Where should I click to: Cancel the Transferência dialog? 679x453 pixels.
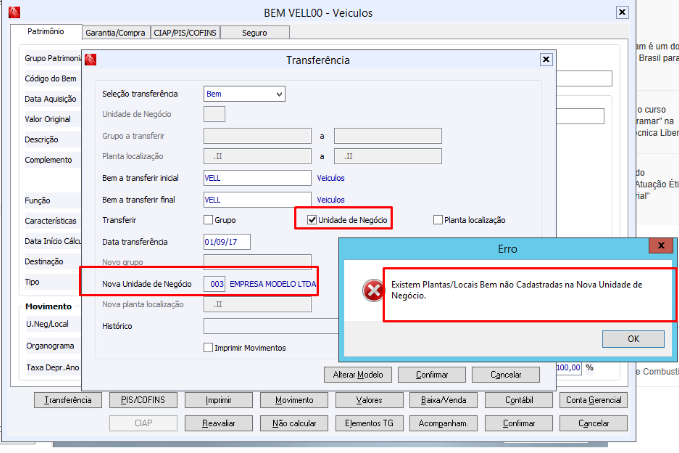point(506,375)
